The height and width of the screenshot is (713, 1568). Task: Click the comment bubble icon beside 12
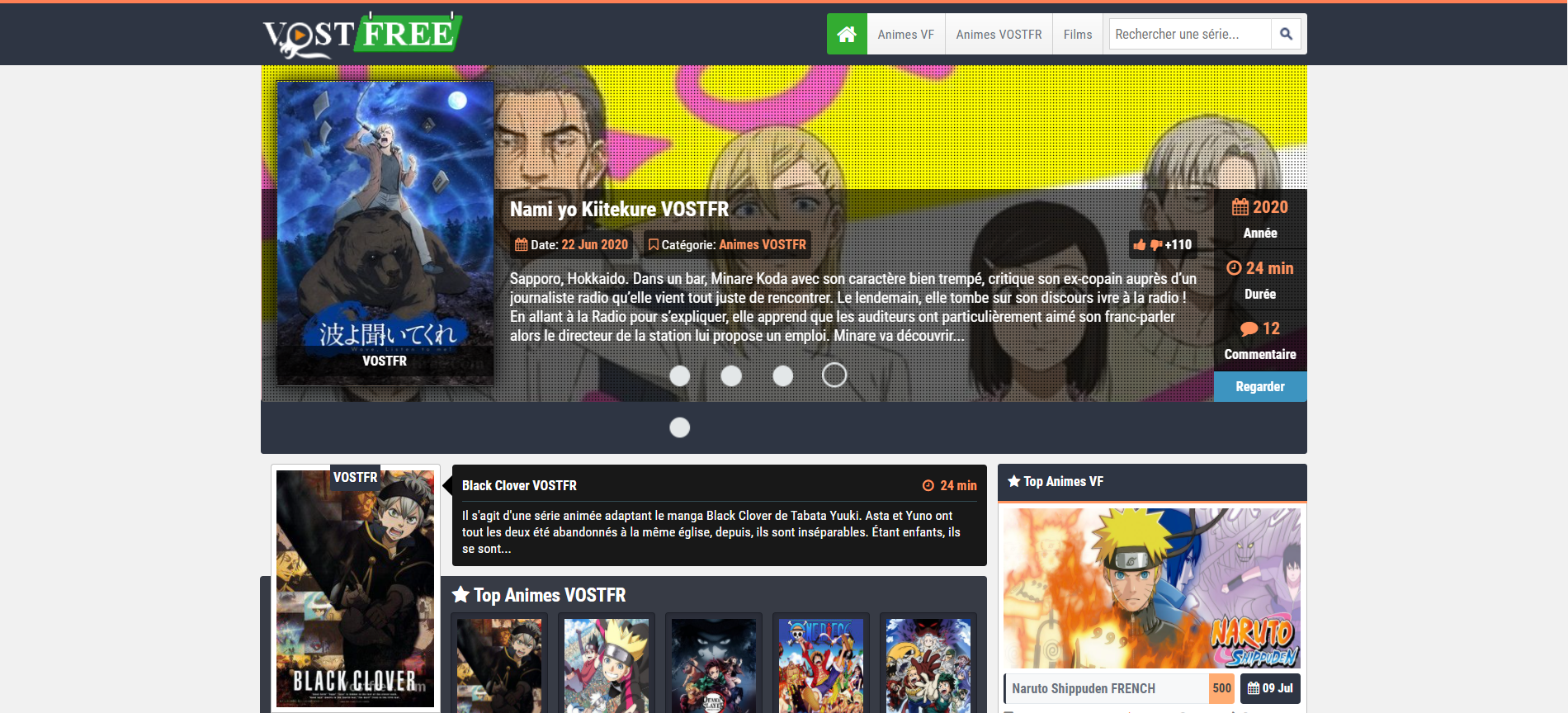(1249, 328)
